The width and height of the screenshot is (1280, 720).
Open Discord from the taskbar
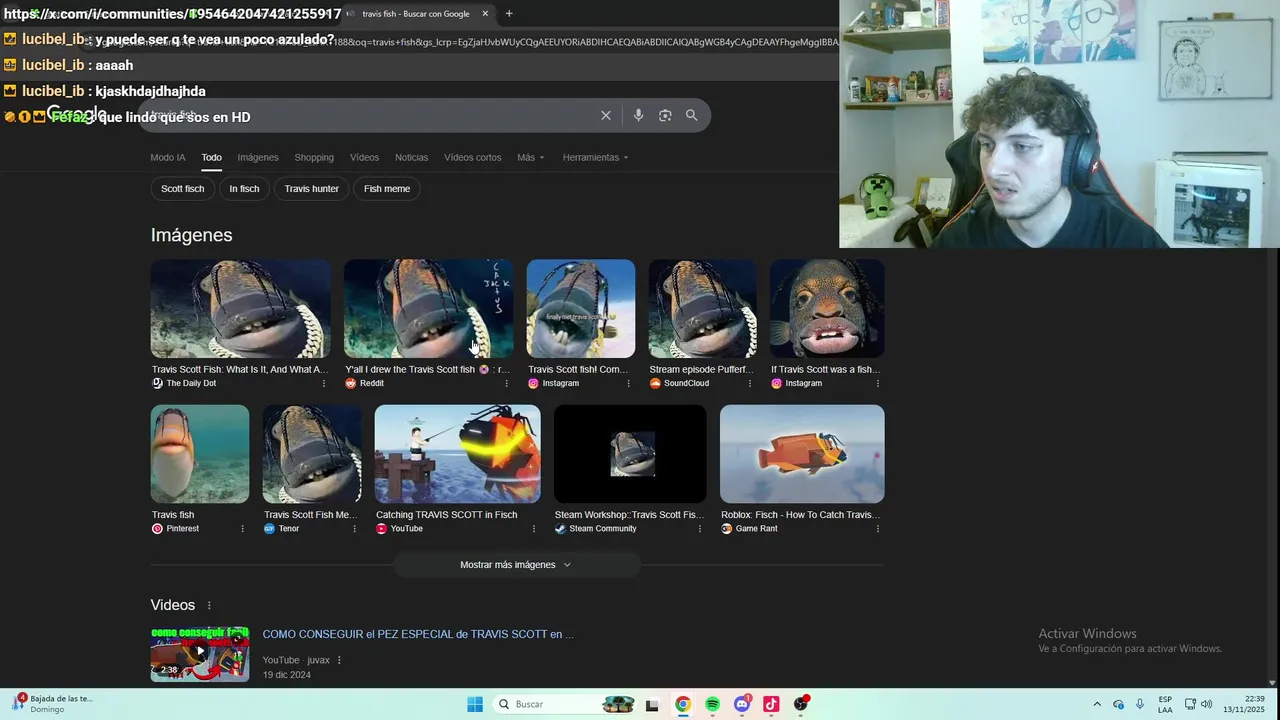click(x=742, y=704)
